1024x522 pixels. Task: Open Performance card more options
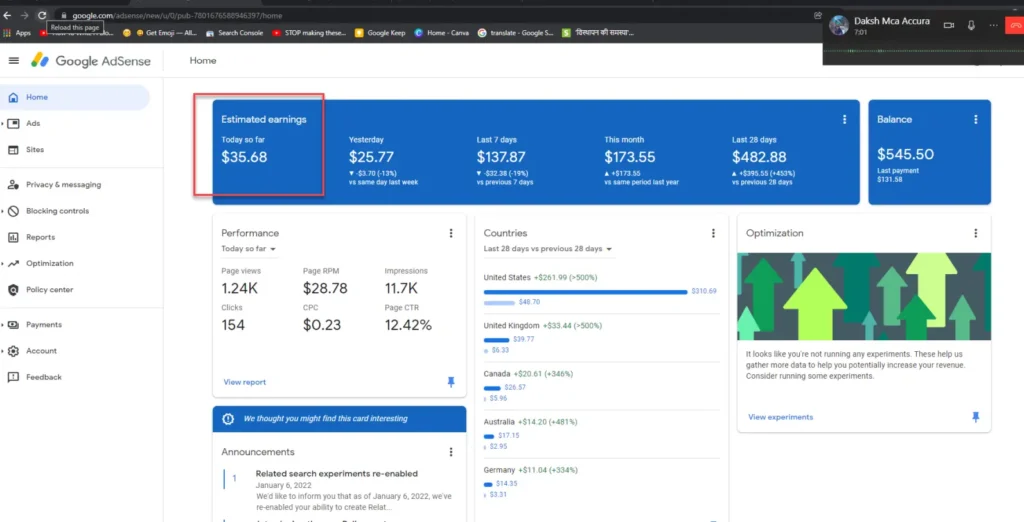(451, 233)
